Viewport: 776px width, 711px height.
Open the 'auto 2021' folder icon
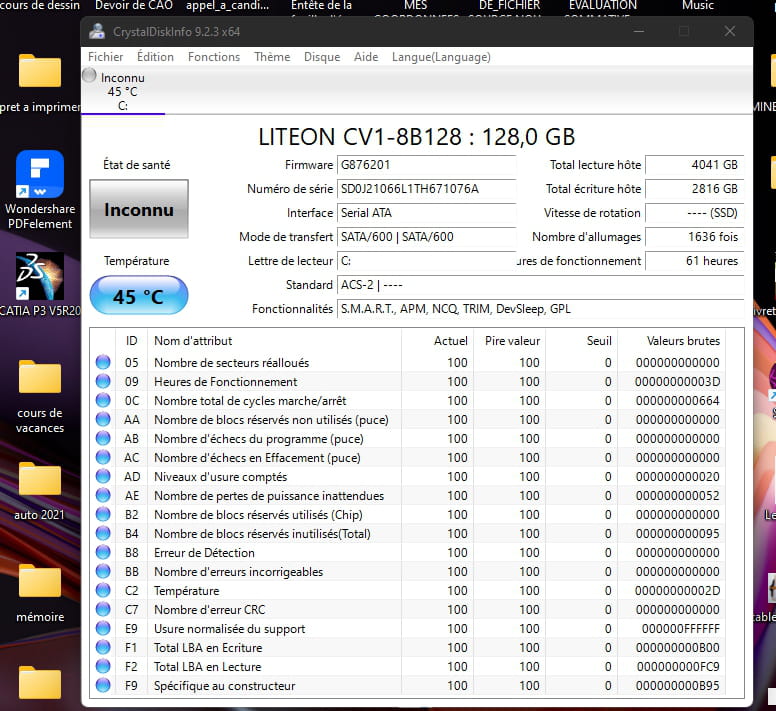coord(40,479)
